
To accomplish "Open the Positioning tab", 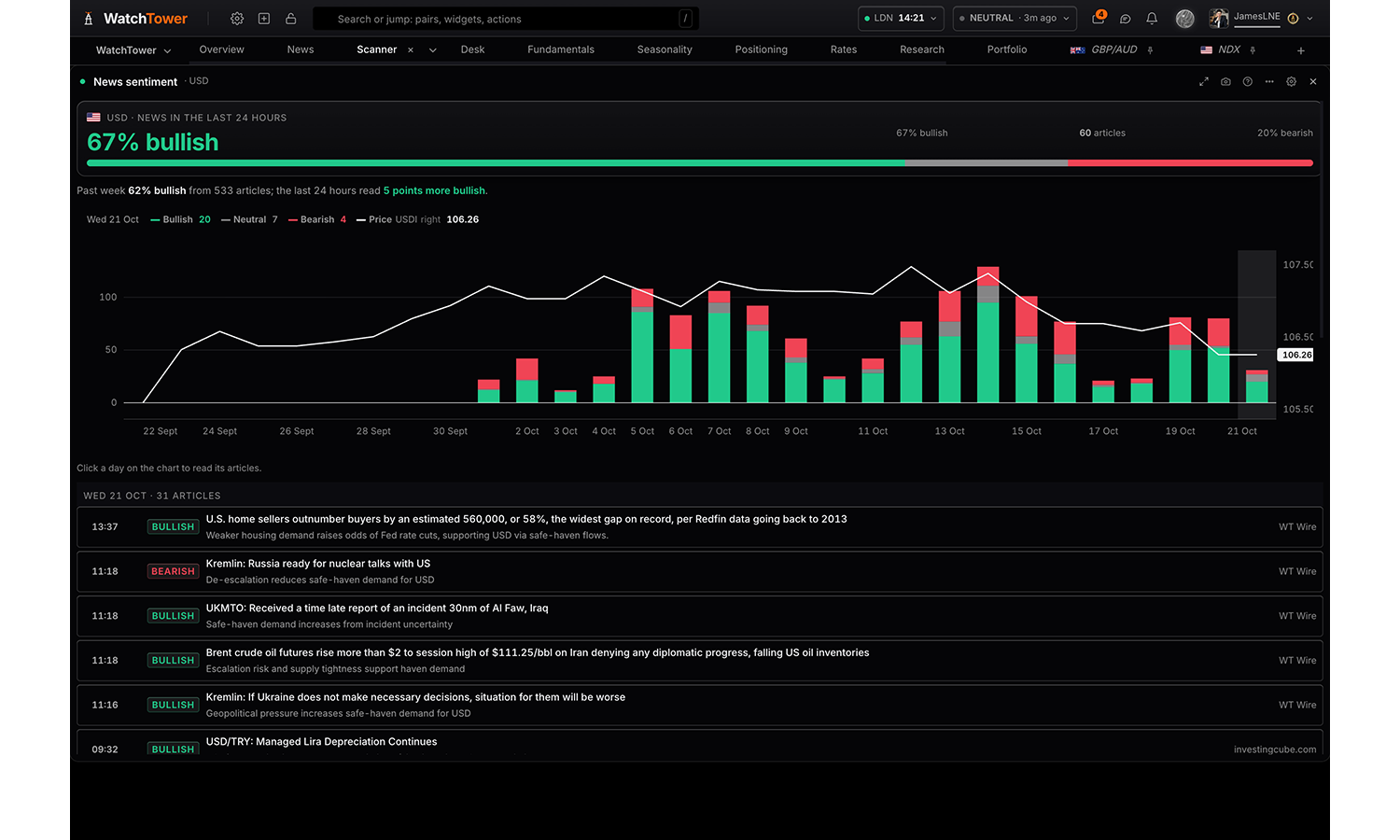I will coord(762,50).
